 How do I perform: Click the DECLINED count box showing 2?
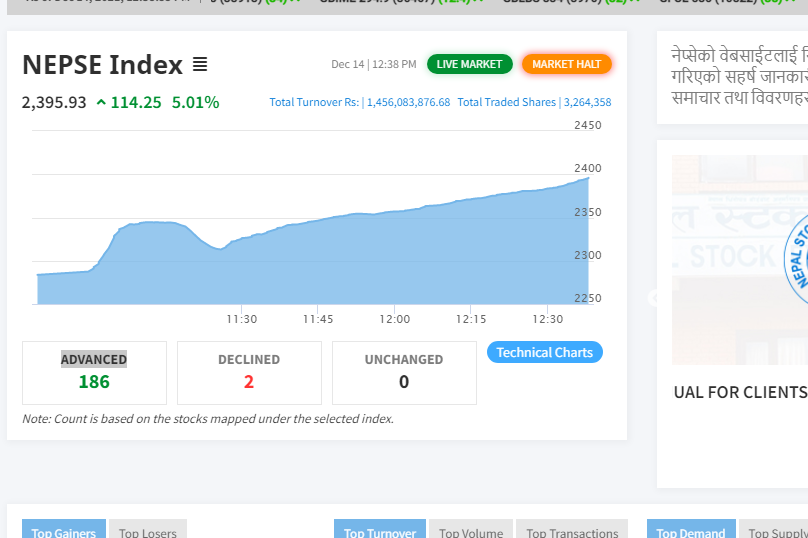point(249,373)
